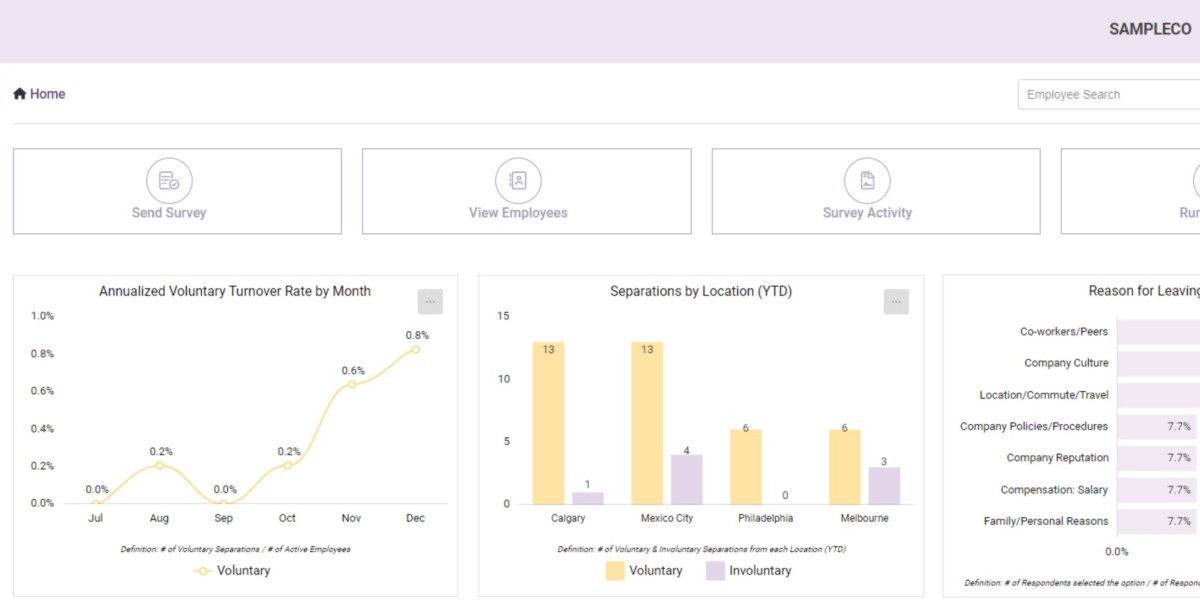Click the Mexico City involuntary bar

(x=686, y=480)
